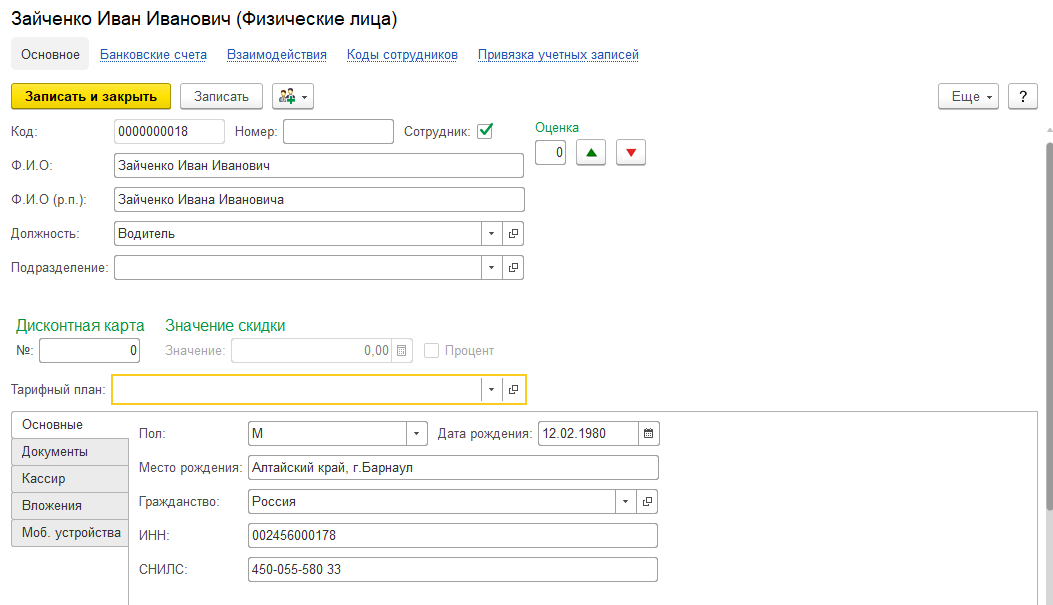Open the Должность item form icon
This screenshot has height=605, width=1053.
513,234
